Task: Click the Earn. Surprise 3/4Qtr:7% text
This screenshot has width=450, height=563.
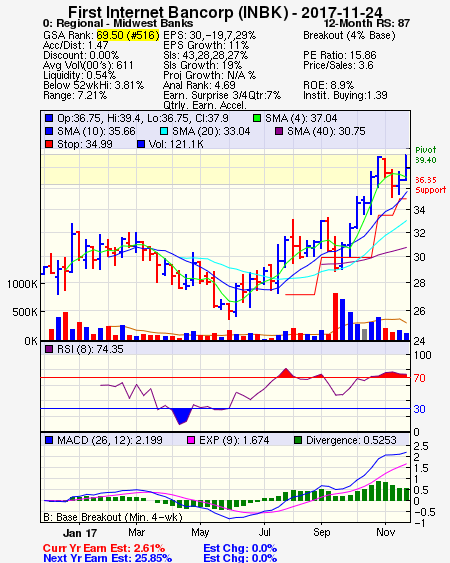Action: coord(222,96)
